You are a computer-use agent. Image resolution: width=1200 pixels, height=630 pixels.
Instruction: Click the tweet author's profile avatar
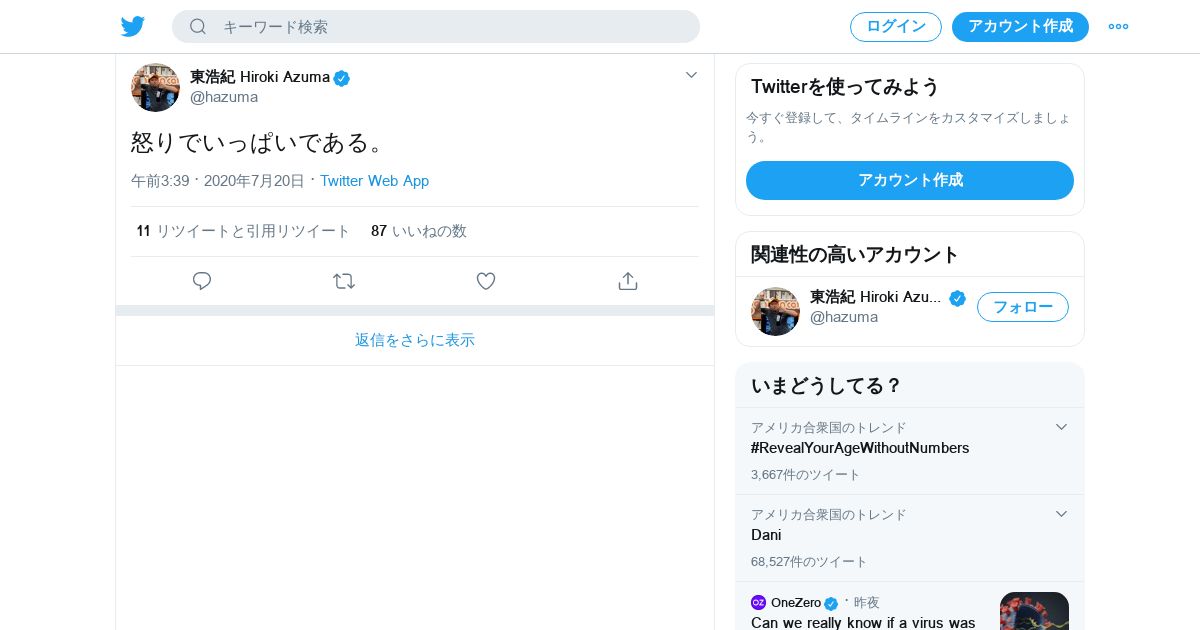(155, 87)
